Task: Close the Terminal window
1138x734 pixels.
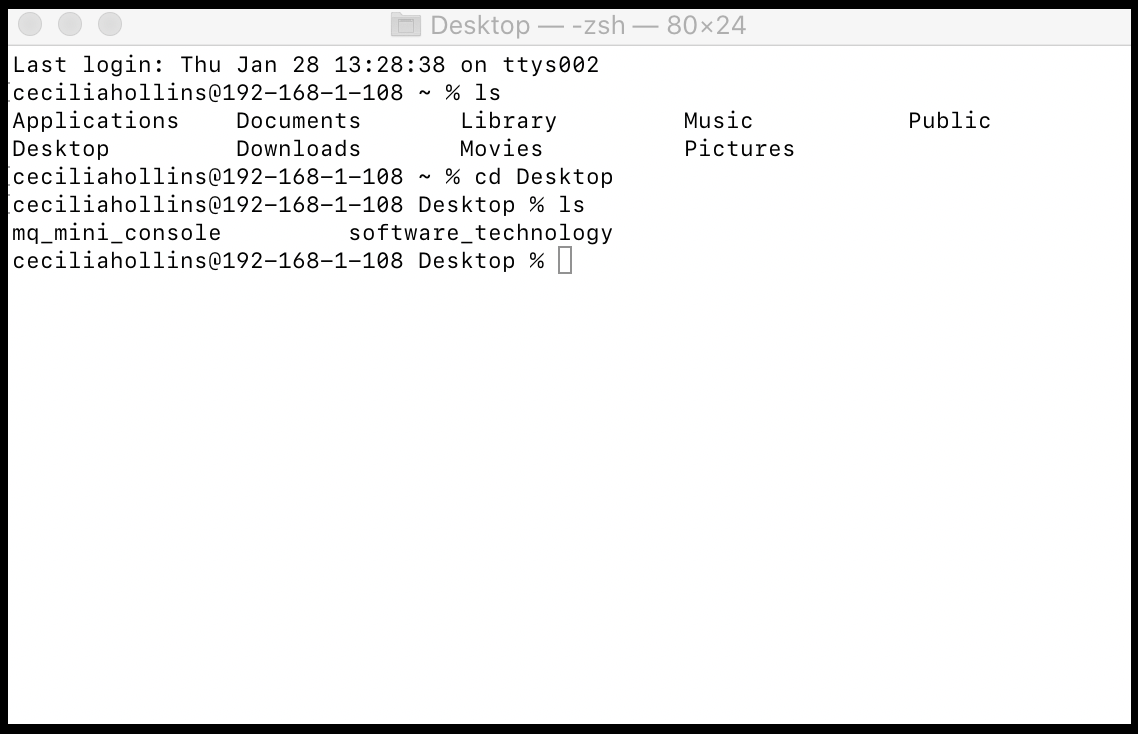Action: tap(31, 24)
